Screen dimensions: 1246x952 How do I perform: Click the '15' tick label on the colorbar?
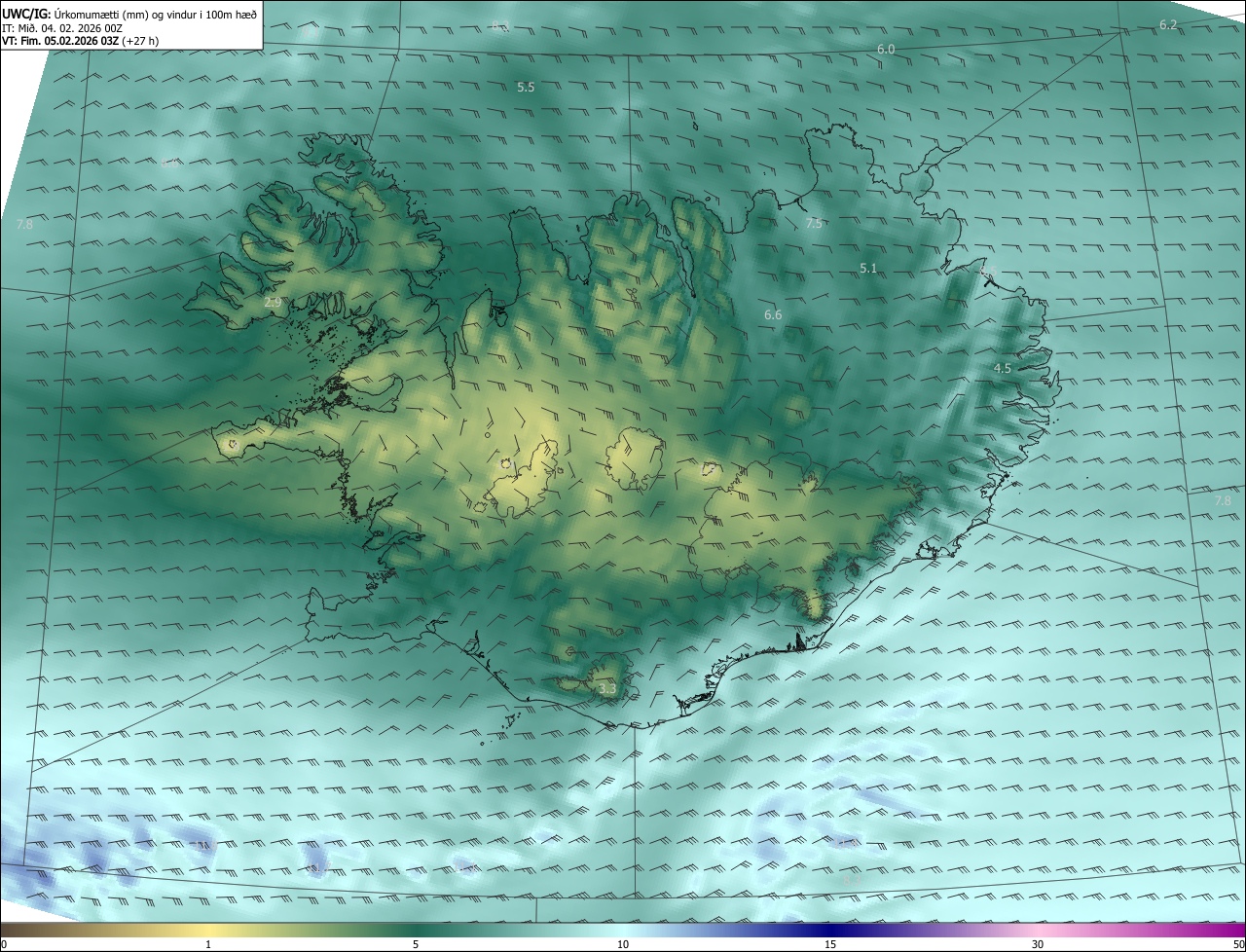coord(830,944)
